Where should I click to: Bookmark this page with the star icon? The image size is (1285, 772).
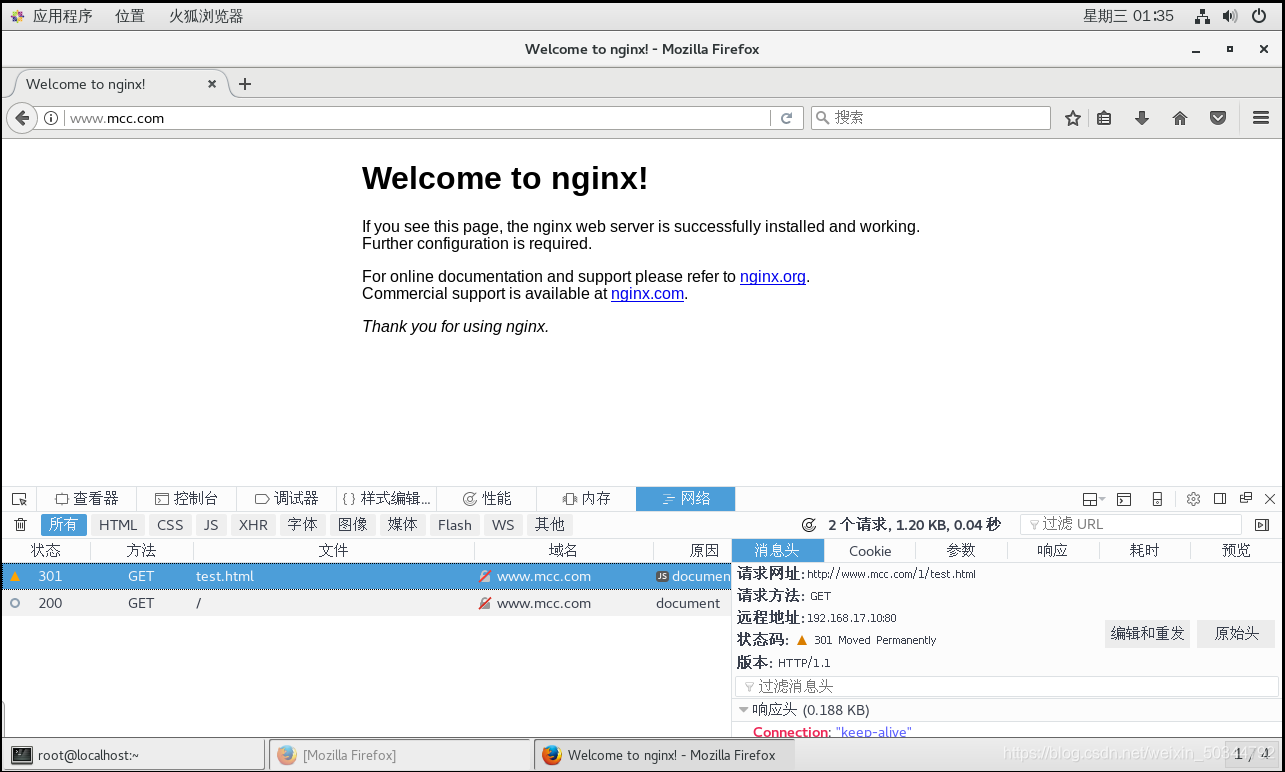point(1073,118)
